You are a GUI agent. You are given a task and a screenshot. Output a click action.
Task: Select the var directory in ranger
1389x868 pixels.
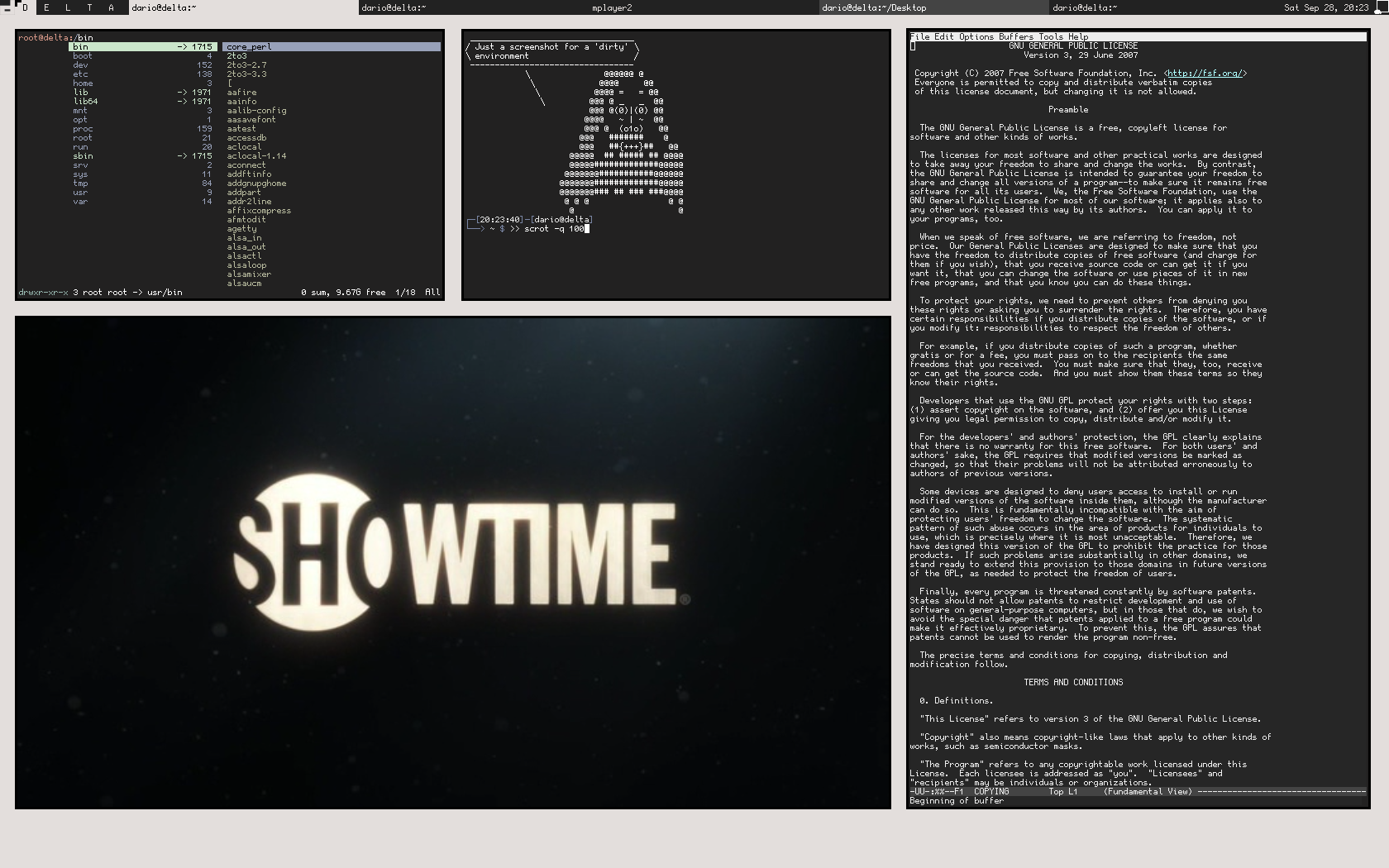[143, 202]
